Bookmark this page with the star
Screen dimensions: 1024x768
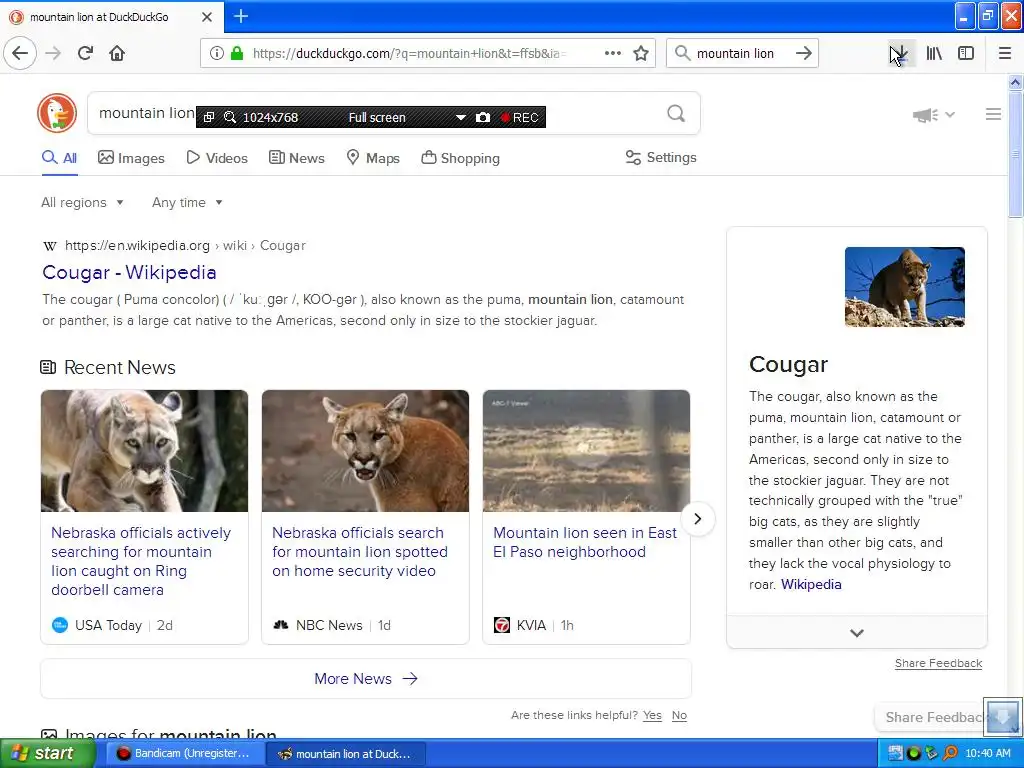[641, 53]
